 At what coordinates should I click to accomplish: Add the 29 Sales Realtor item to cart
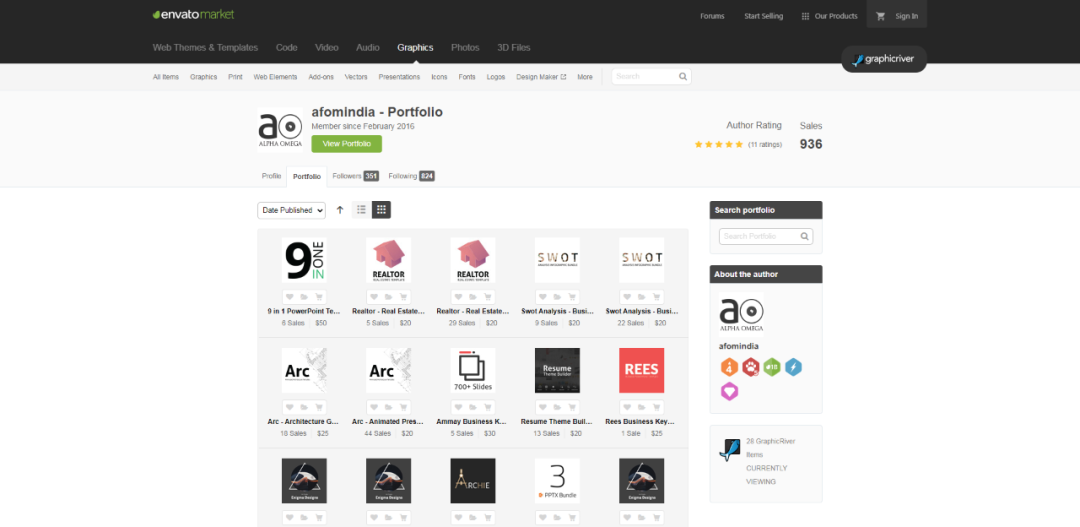pyautogui.click(x=488, y=298)
